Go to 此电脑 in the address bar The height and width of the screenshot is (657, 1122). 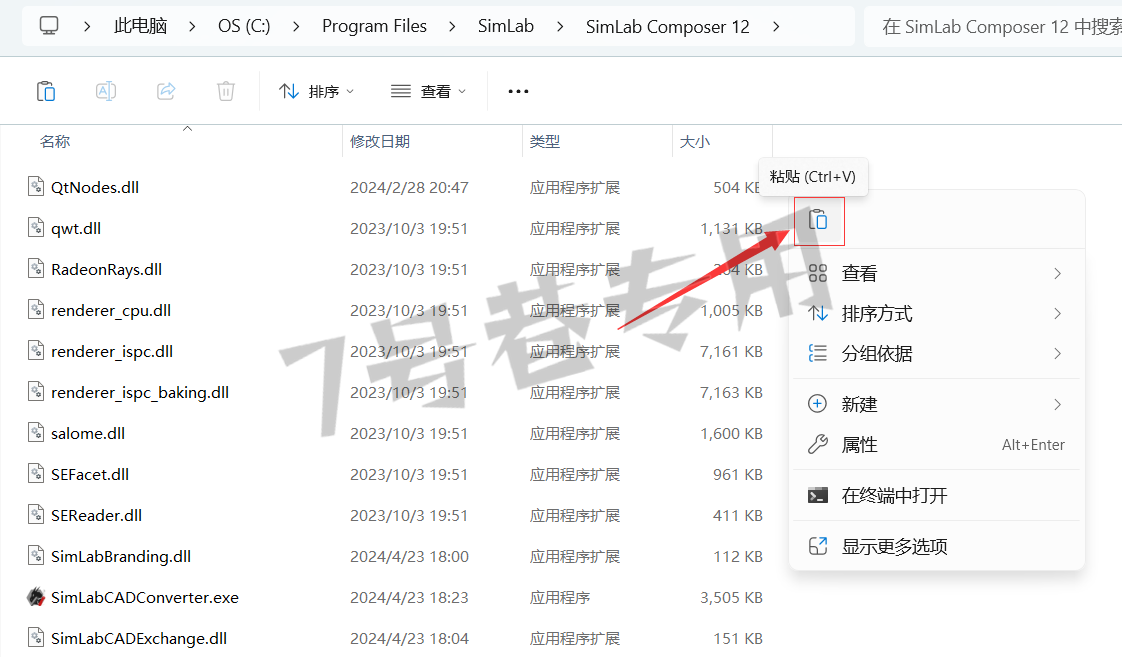[140, 26]
